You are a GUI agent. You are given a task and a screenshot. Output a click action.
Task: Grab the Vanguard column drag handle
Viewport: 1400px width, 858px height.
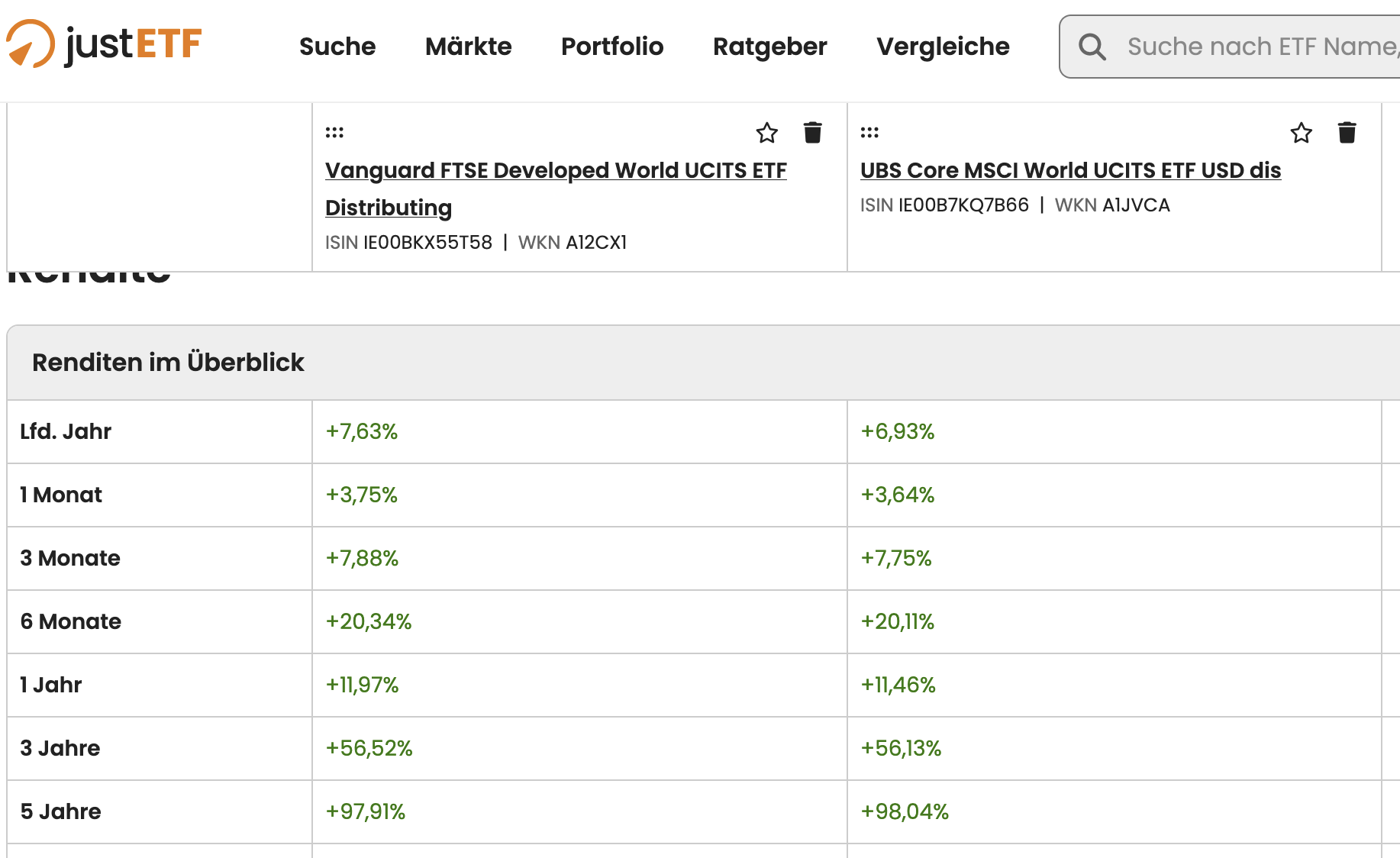coord(334,132)
